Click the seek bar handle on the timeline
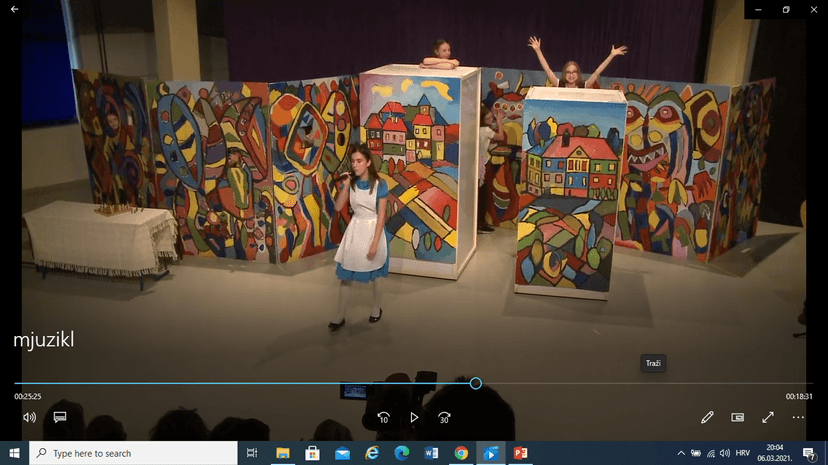828x465 pixels. point(476,383)
